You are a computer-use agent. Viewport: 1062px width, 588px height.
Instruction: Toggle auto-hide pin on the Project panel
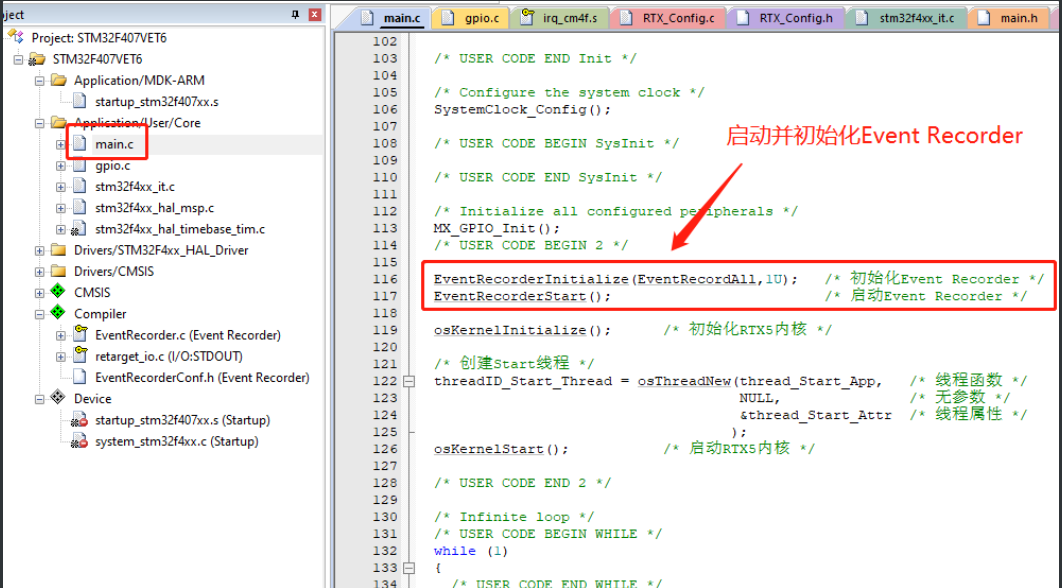point(297,13)
